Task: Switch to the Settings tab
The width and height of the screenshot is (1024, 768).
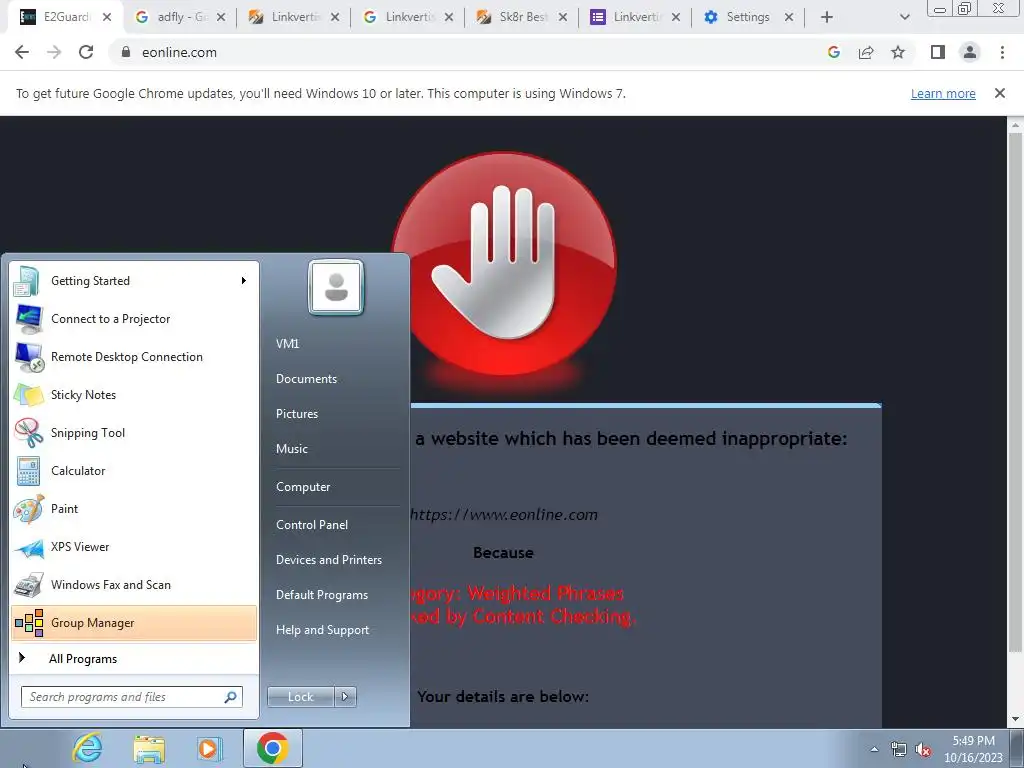Action: tap(748, 18)
